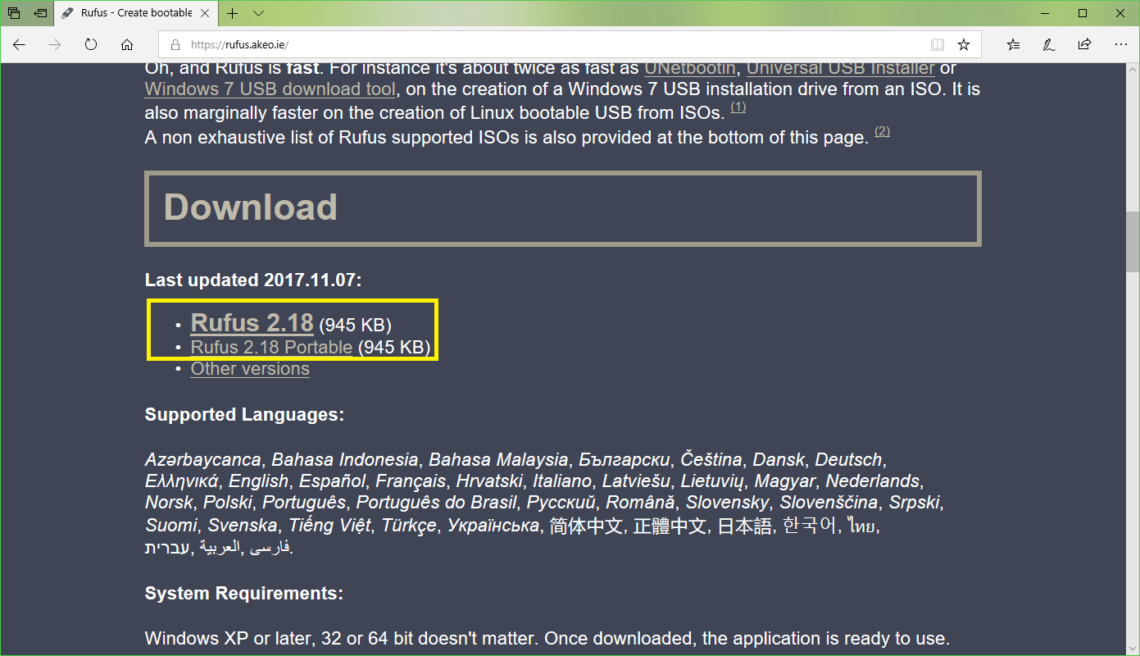The width and height of the screenshot is (1140, 656).
Task: Go back to the previous page
Action: 19,45
